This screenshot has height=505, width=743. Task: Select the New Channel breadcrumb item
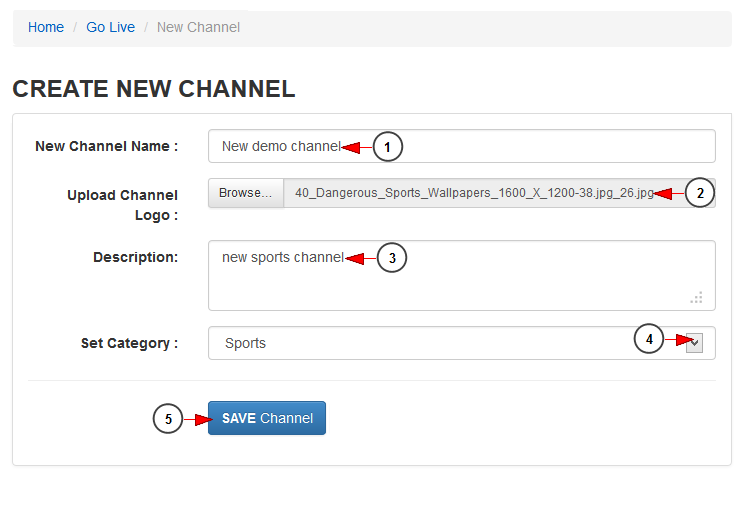point(199,27)
